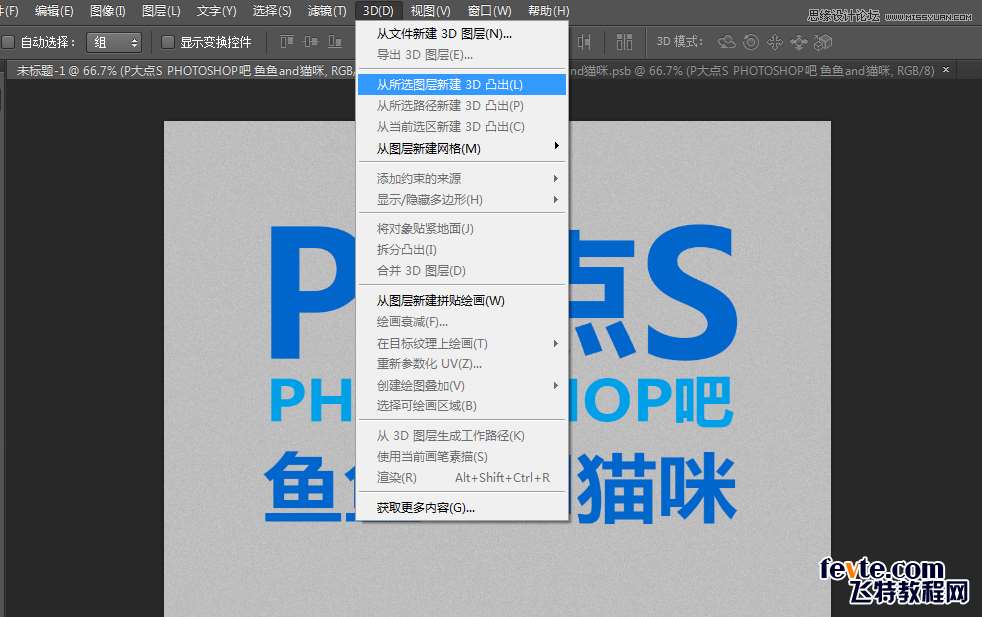Choose 从当前选区新建 3D 凸出(C)

(462, 127)
